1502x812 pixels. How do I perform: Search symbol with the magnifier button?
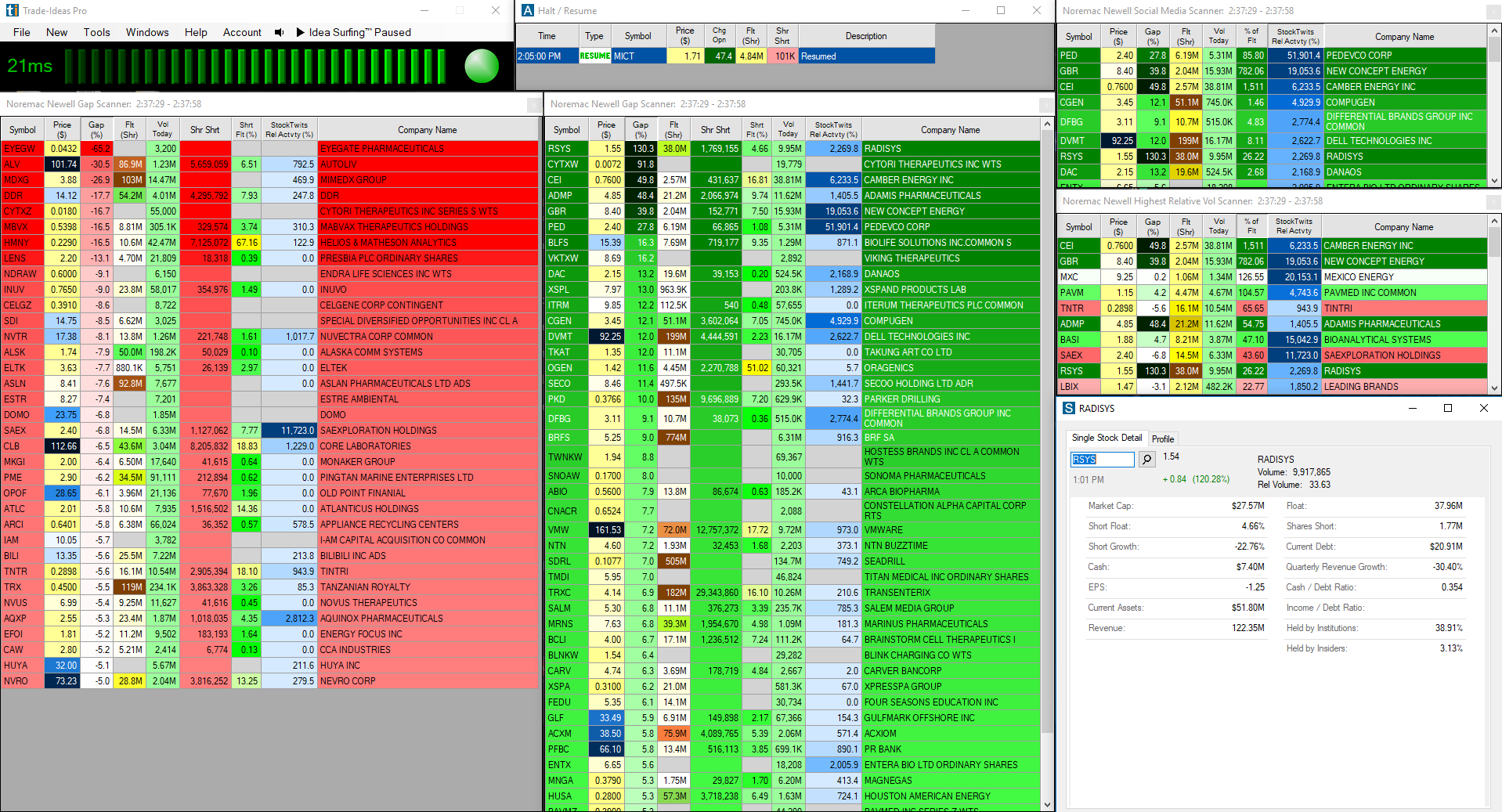(1146, 459)
